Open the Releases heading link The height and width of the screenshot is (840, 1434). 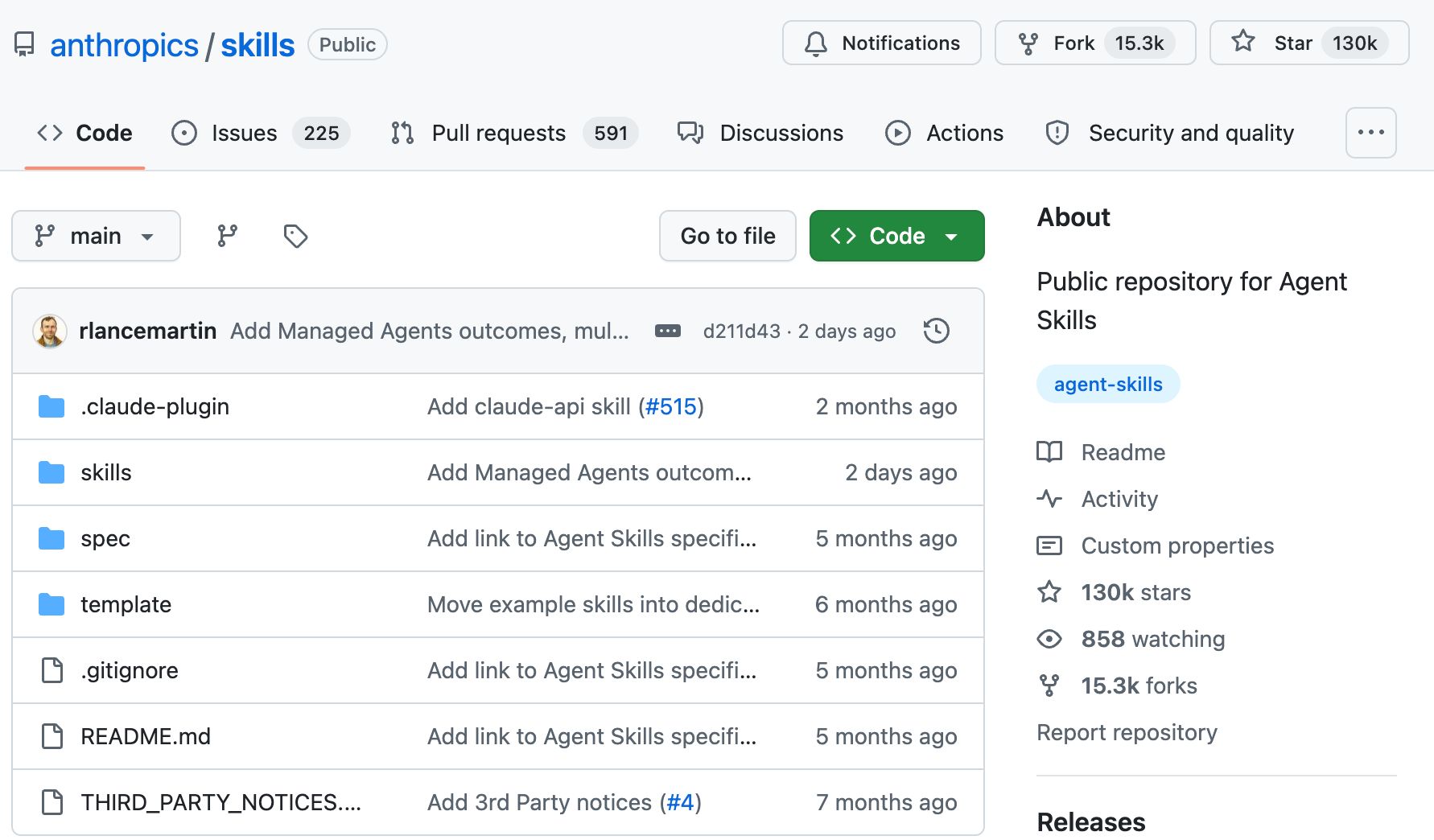tap(1090, 821)
